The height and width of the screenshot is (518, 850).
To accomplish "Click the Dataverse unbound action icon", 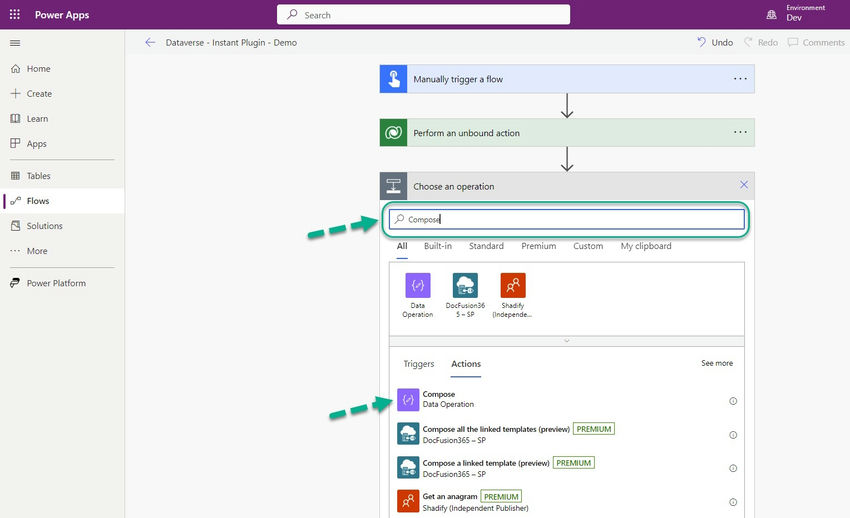I will pyautogui.click(x=394, y=133).
